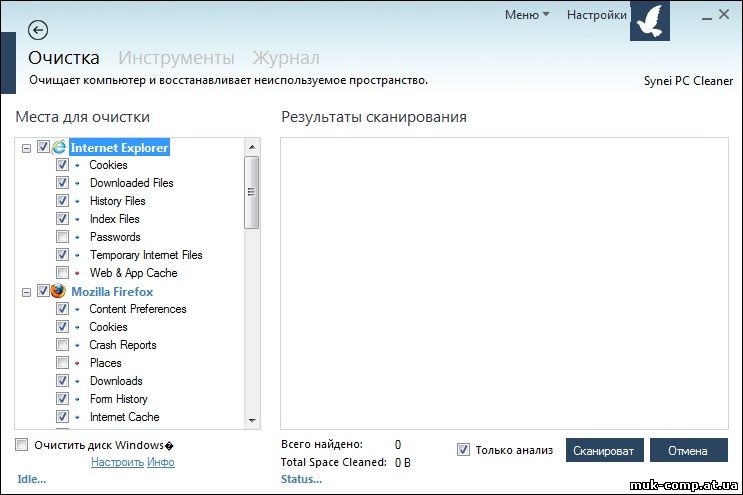Select the Crash Reports item
The image size is (743, 495).
[x=123, y=345]
